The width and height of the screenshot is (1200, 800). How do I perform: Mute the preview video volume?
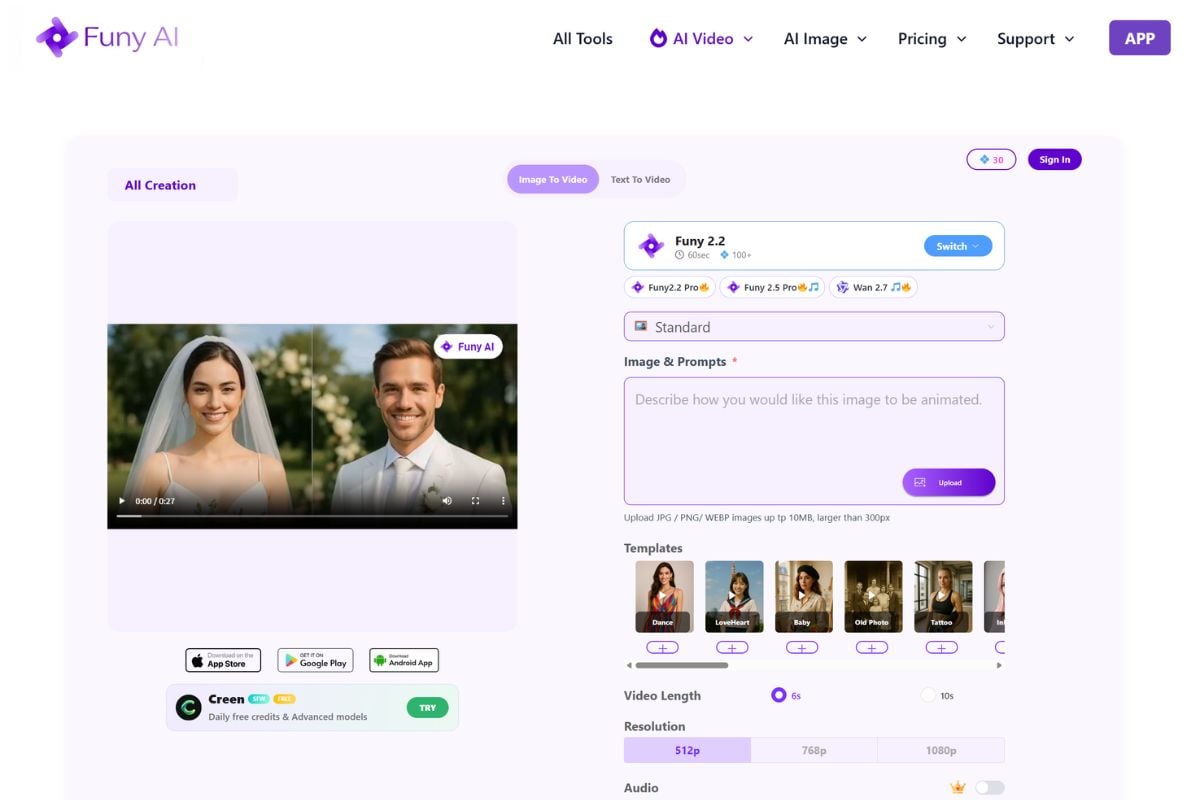[447, 501]
